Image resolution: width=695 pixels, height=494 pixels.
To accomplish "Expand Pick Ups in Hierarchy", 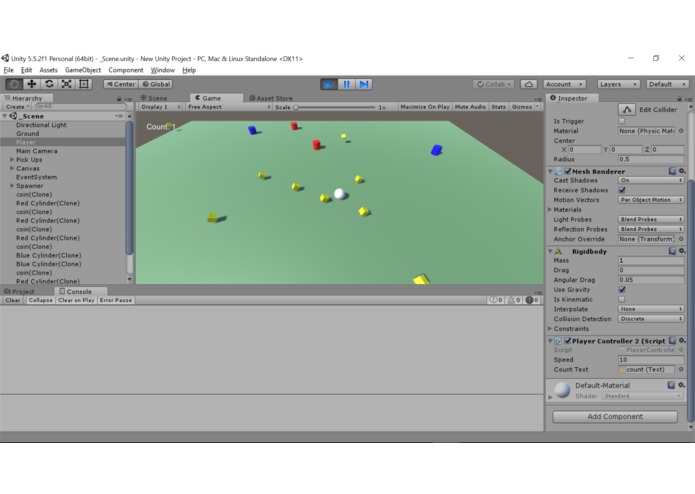I will (12, 159).
